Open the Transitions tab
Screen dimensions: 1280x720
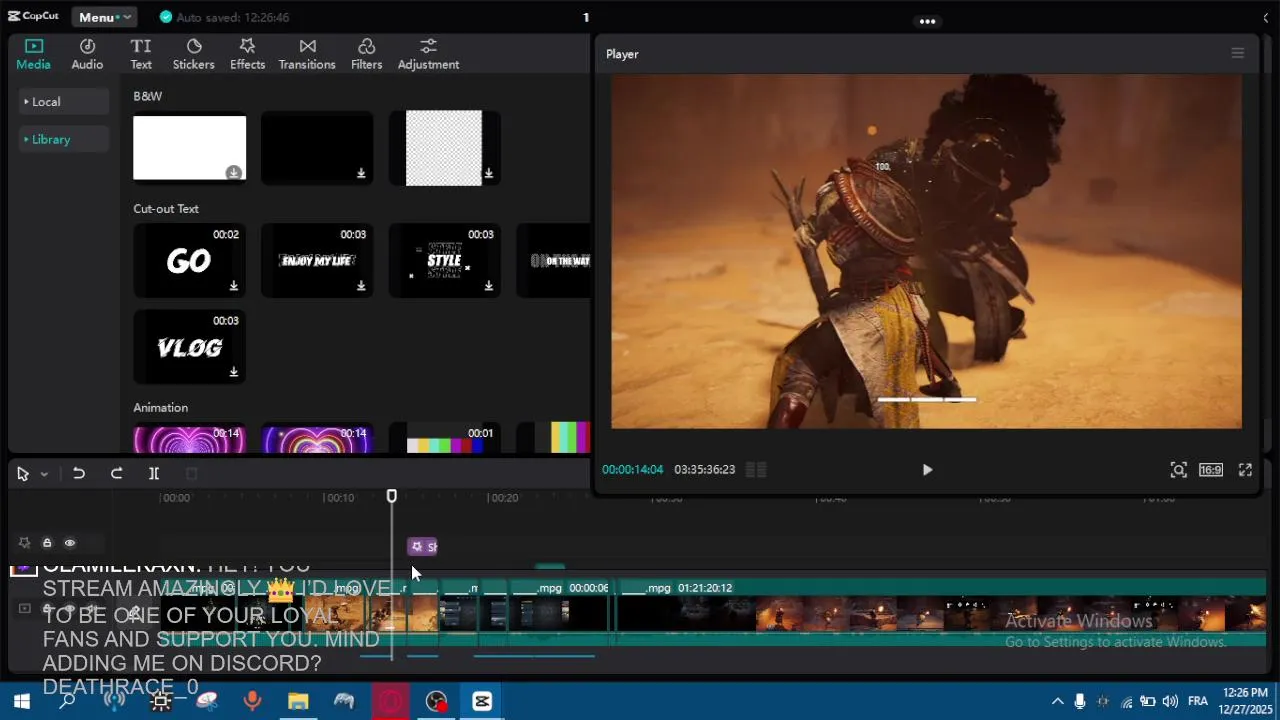pyautogui.click(x=307, y=54)
